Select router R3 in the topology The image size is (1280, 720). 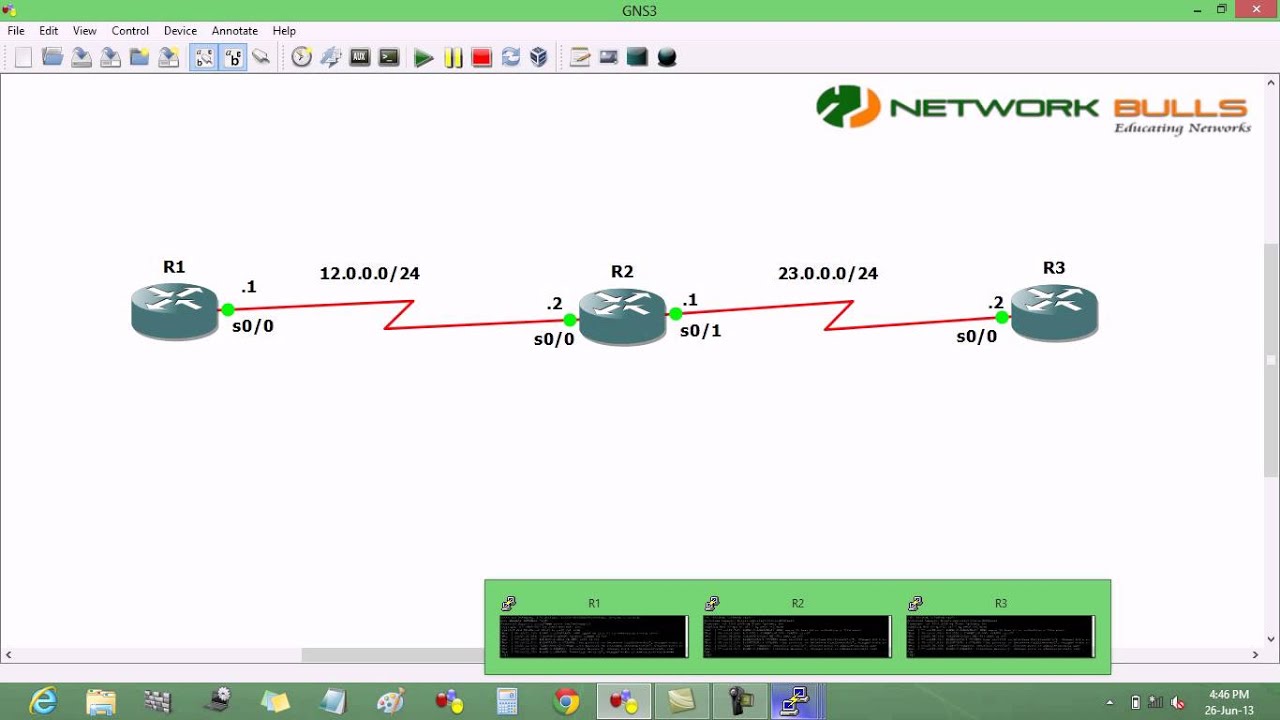point(1054,313)
